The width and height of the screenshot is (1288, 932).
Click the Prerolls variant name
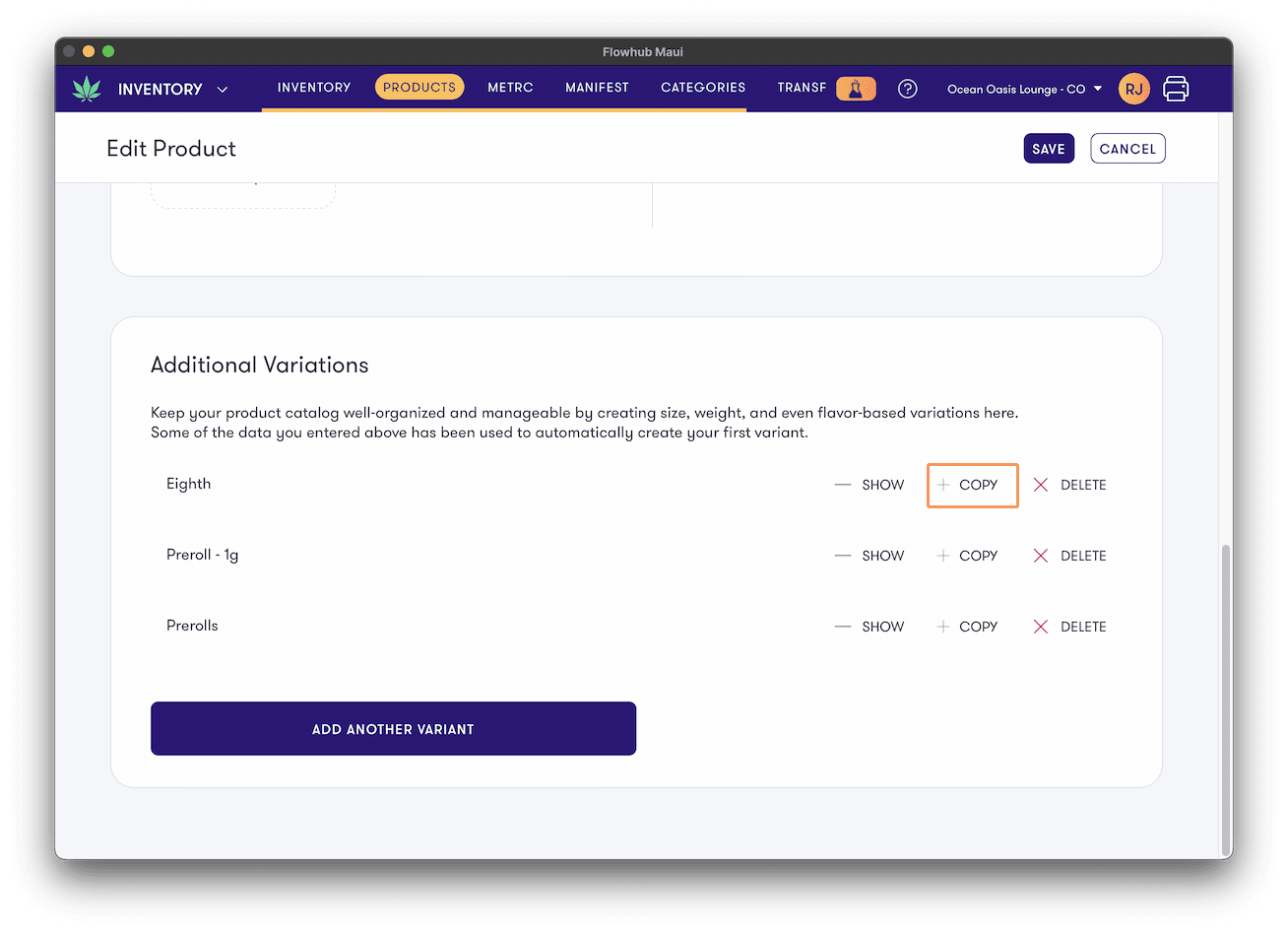(192, 626)
